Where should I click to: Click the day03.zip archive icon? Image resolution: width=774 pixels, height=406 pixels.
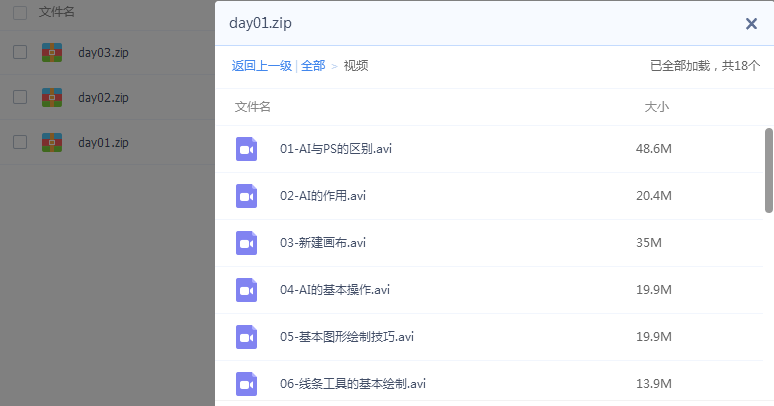click(x=52, y=52)
